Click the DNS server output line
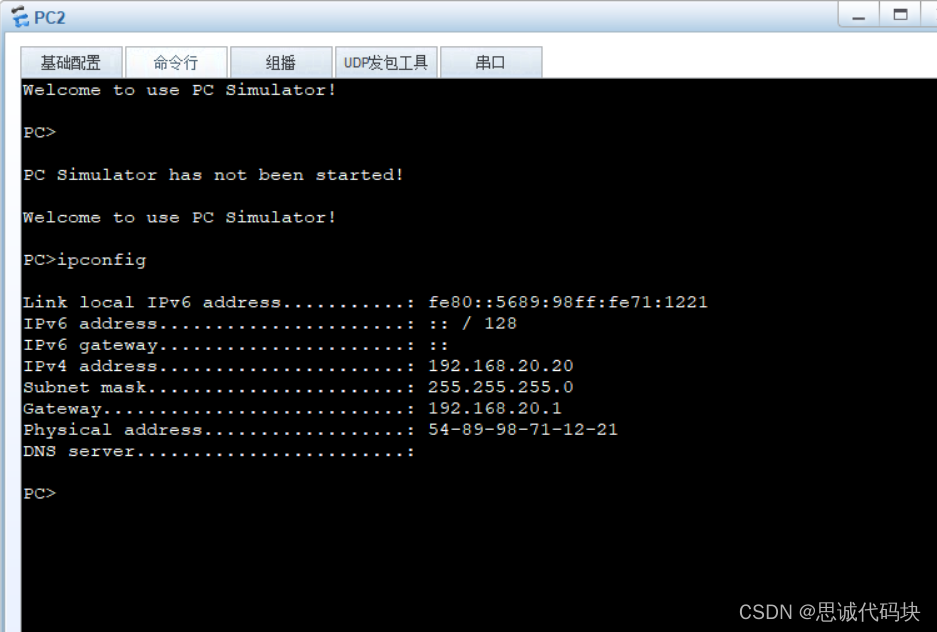937x632 pixels. 218,451
